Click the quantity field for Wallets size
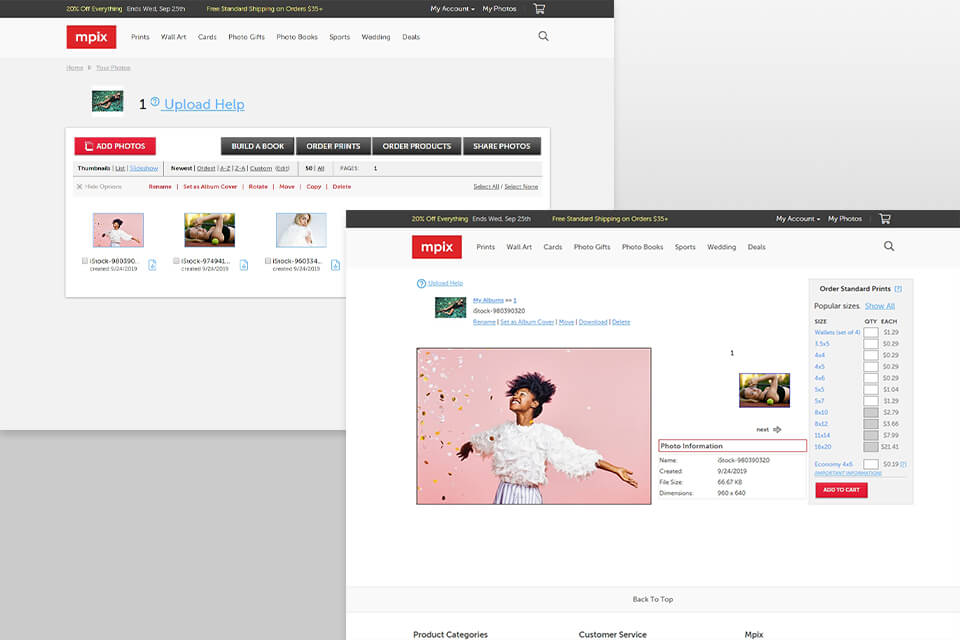The width and height of the screenshot is (960, 640). (x=870, y=332)
